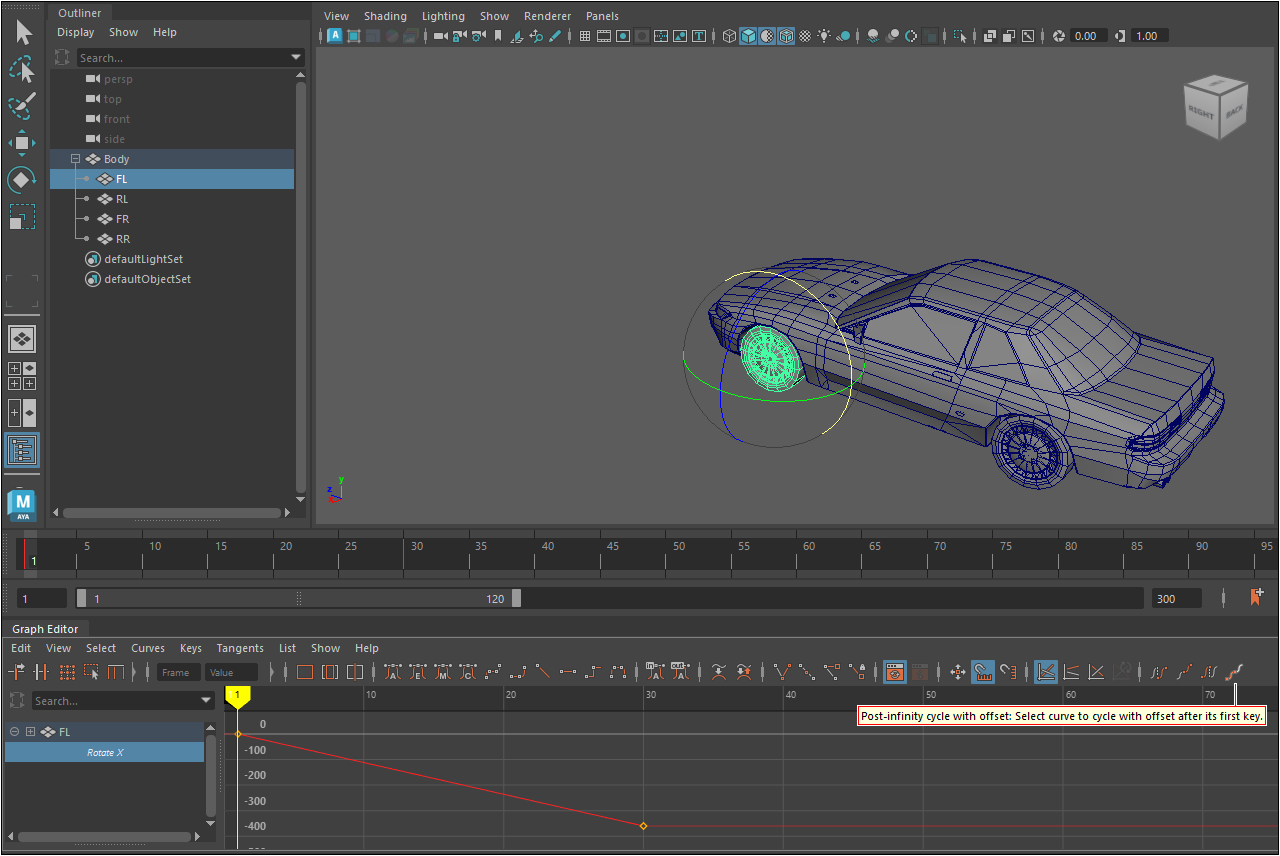Click the Post-infinity cycle with offset icon
Viewport: 1280px width, 856px height.
tap(1235, 673)
